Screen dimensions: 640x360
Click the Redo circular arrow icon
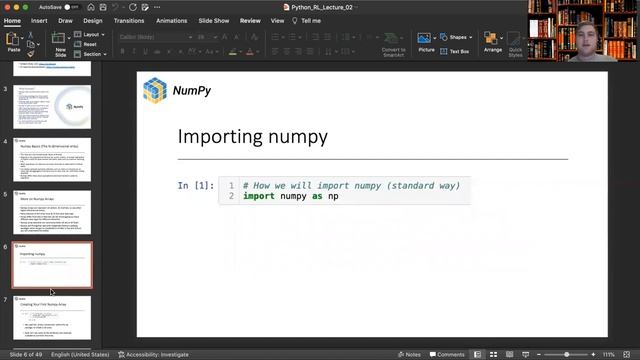[x=133, y=7]
